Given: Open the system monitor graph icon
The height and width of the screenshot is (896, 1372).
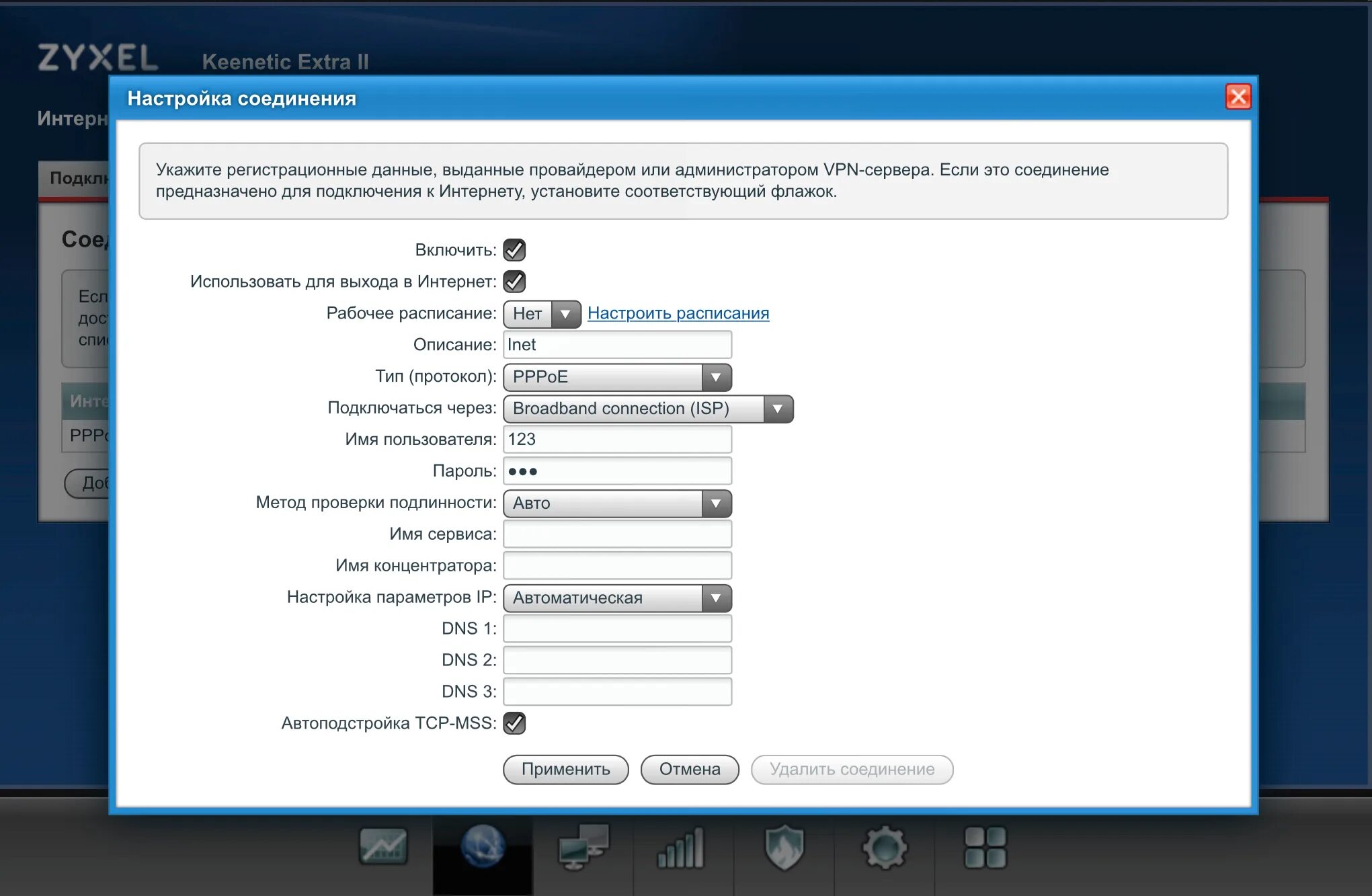Looking at the screenshot, I should tap(382, 846).
